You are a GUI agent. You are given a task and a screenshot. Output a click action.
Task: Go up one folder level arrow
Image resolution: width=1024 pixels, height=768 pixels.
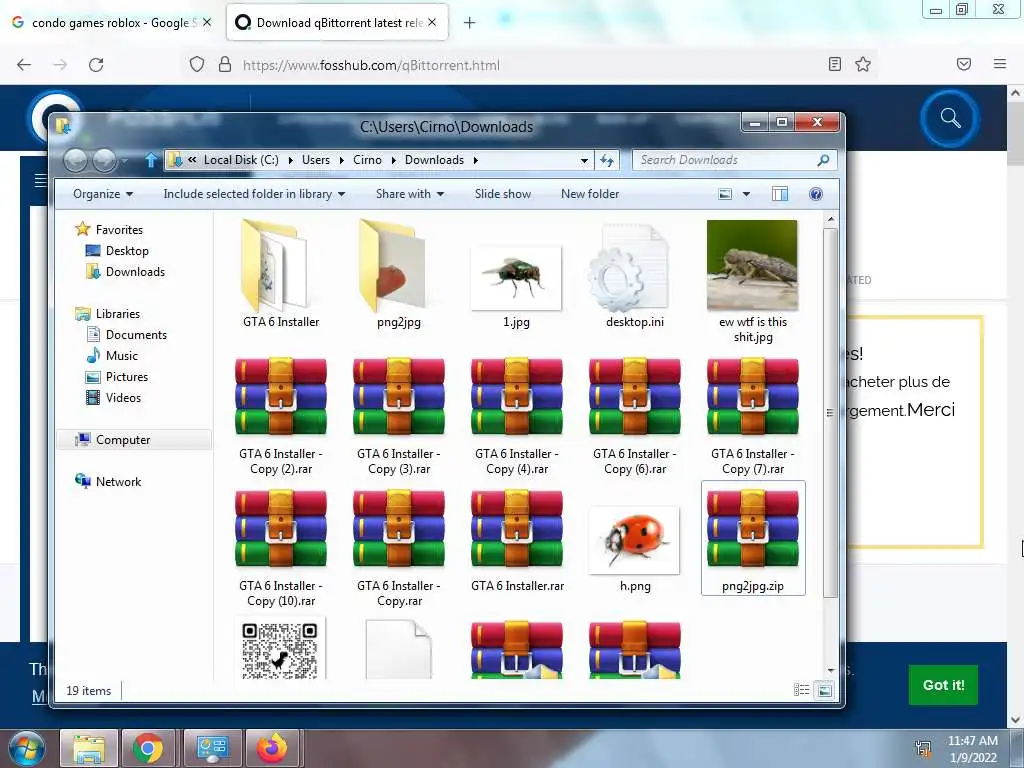pos(151,159)
